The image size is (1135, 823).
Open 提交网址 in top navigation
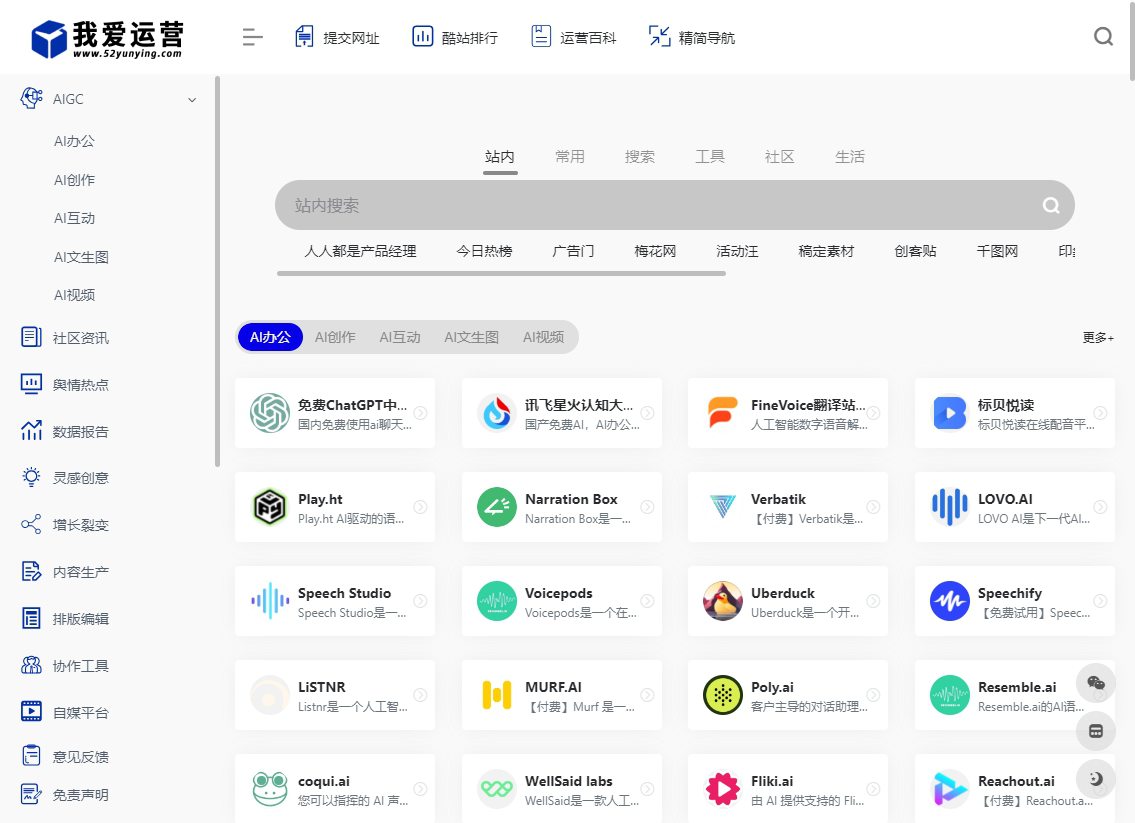point(337,37)
